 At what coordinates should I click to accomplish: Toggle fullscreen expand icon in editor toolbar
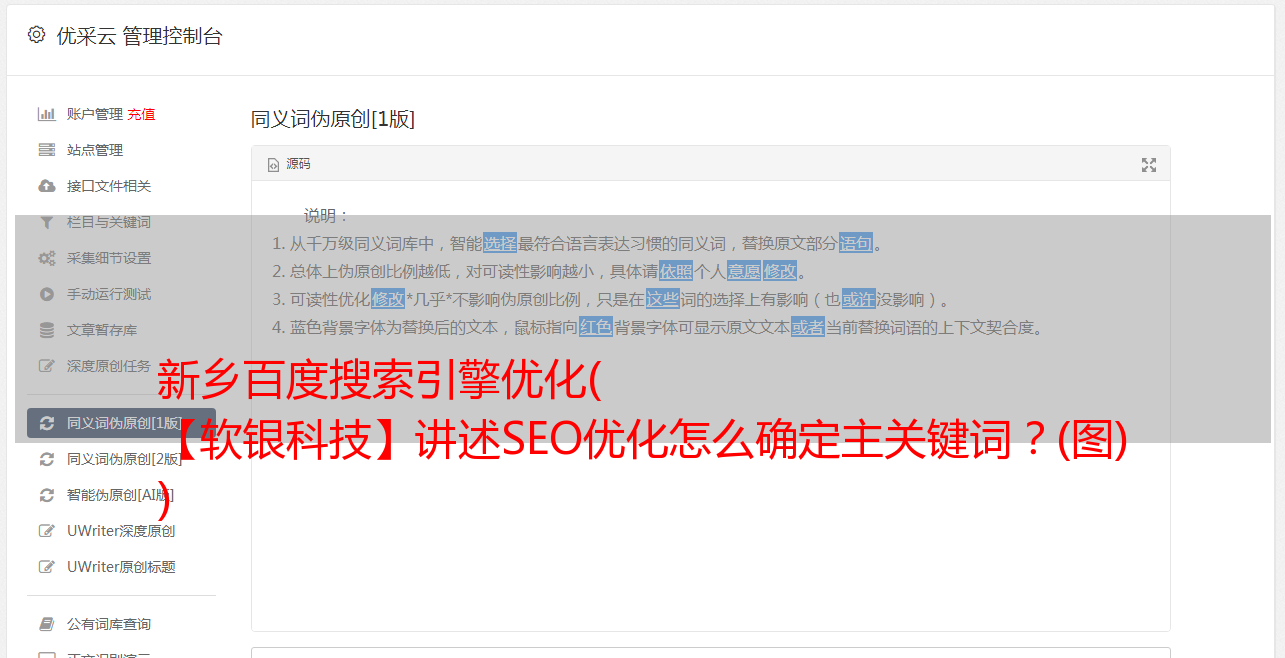tap(1149, 165)
